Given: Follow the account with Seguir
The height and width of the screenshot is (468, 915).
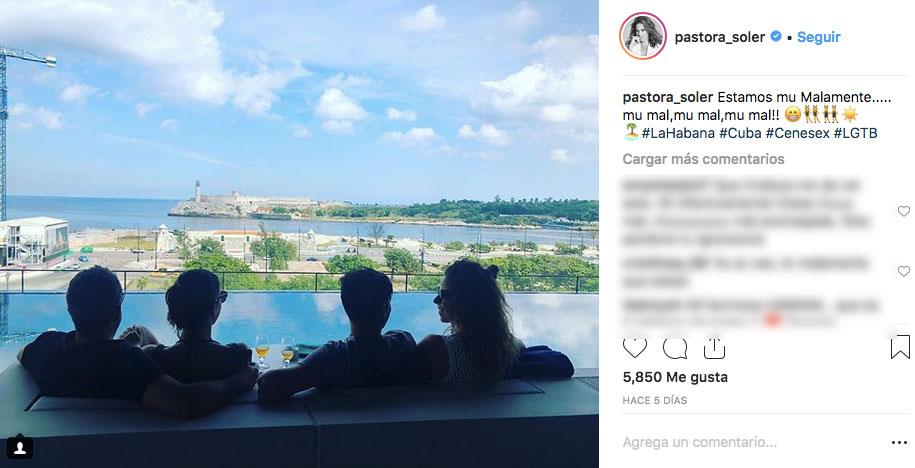Looking at the screenshot, I should tap(819, 37).
